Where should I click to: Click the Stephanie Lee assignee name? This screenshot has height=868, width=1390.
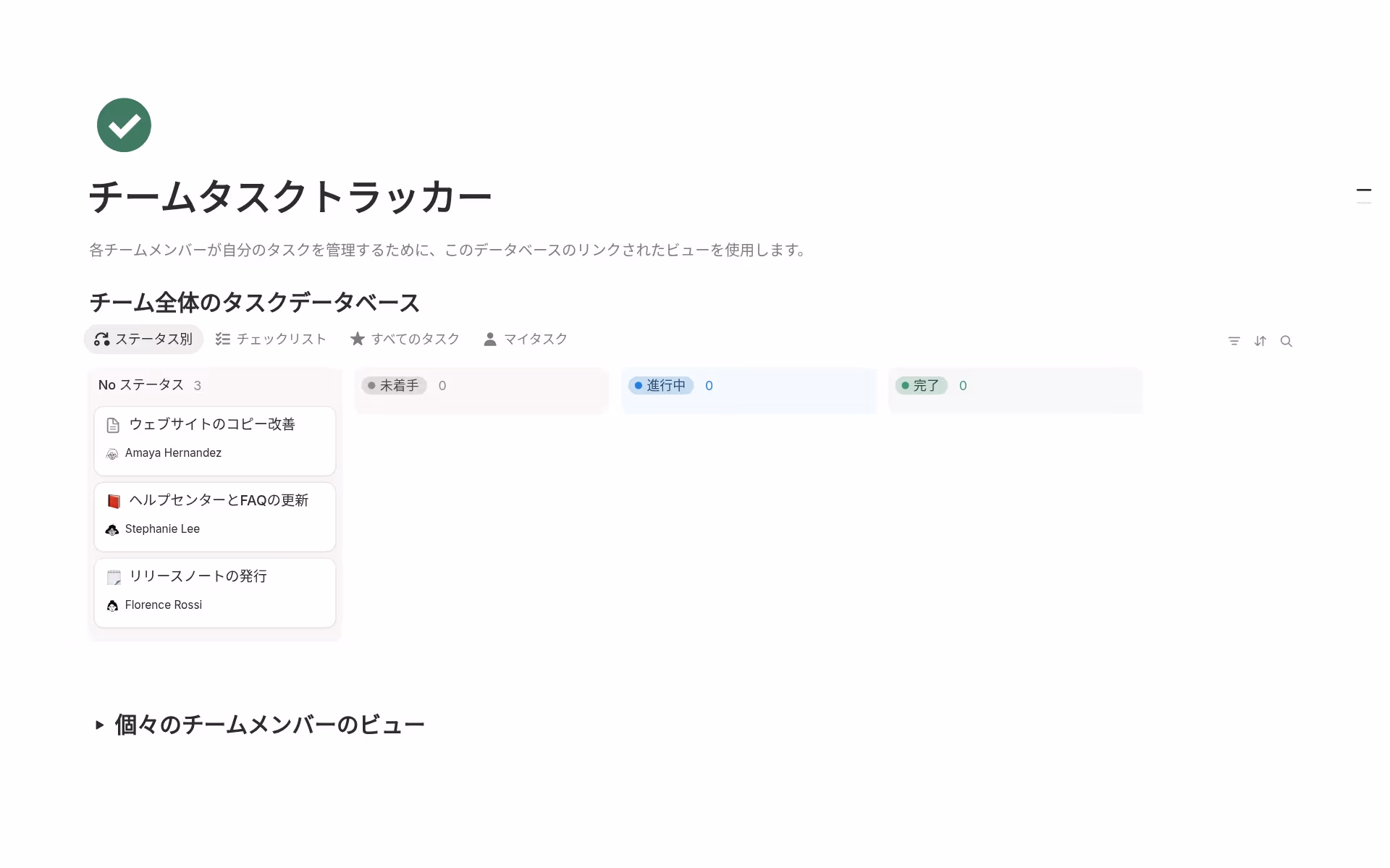[x=162, y=529]
